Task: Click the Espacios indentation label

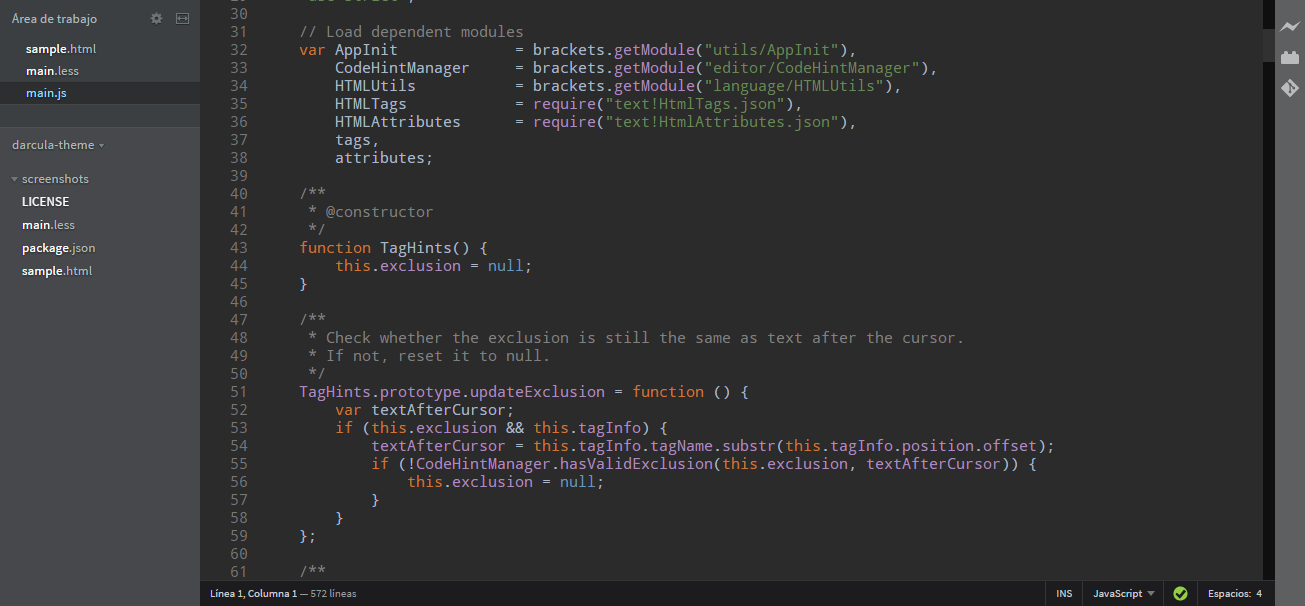Action: coord(1228,593)
